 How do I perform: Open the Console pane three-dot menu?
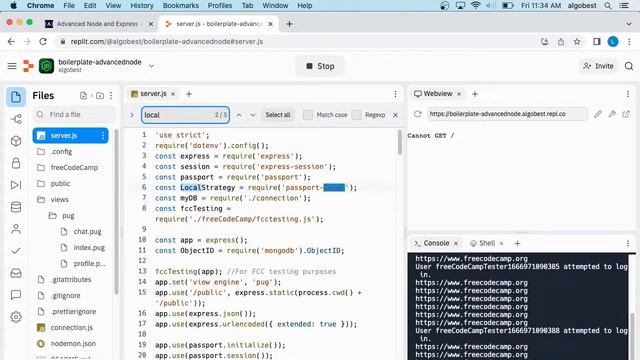(628, 243)
